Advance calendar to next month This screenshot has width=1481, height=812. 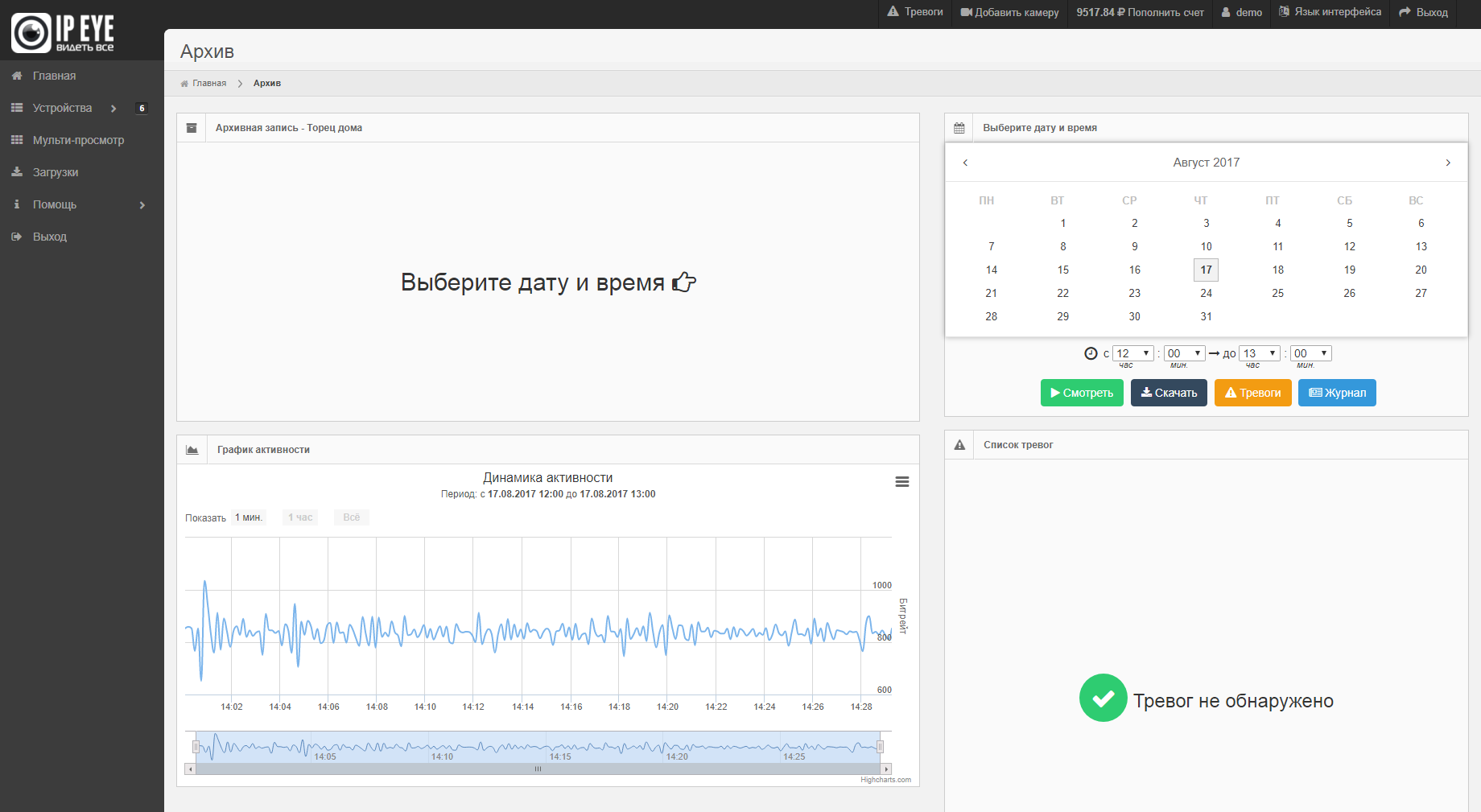(1447, 163)
